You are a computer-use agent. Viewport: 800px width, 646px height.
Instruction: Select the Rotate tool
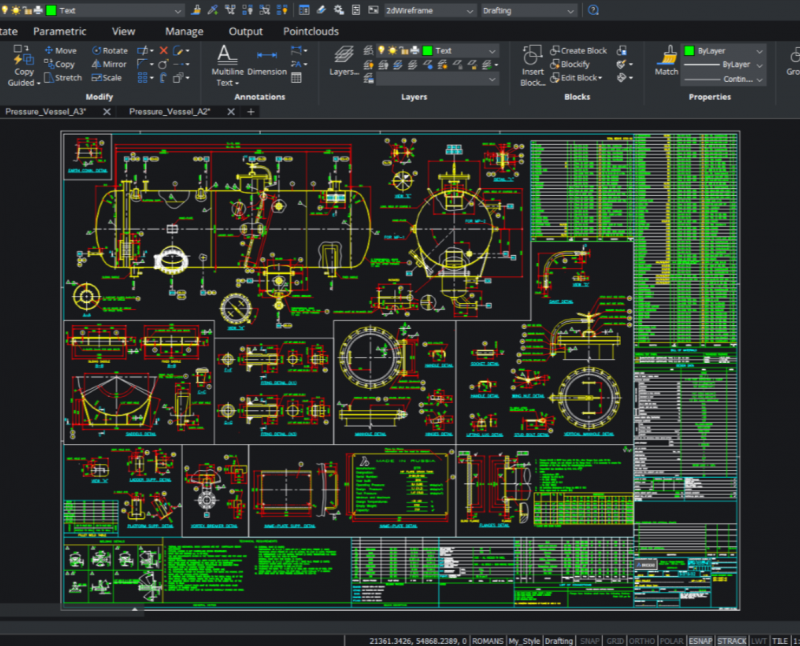(x=110, y=51)
